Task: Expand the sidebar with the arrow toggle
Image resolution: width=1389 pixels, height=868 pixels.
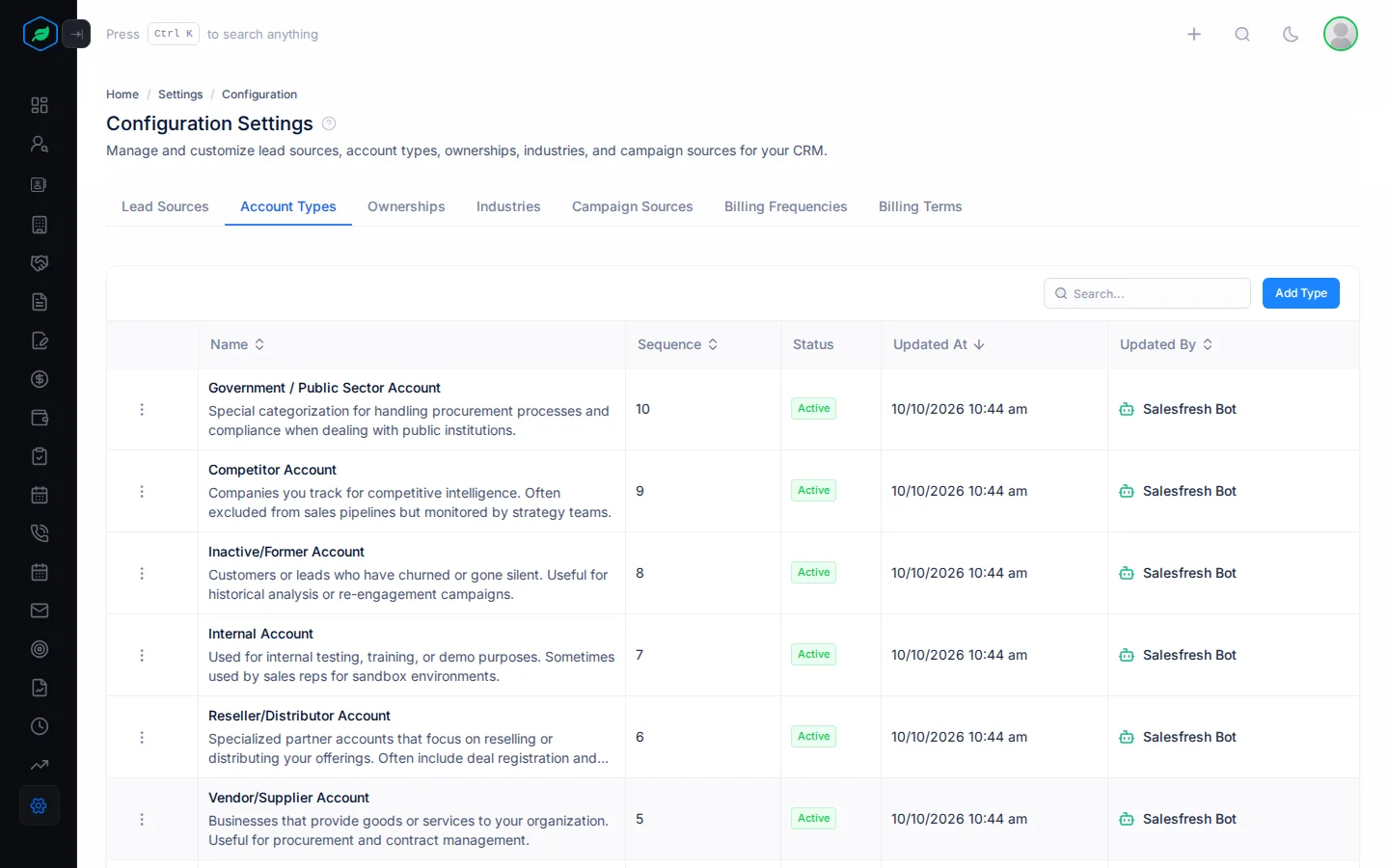Action: 76,34
